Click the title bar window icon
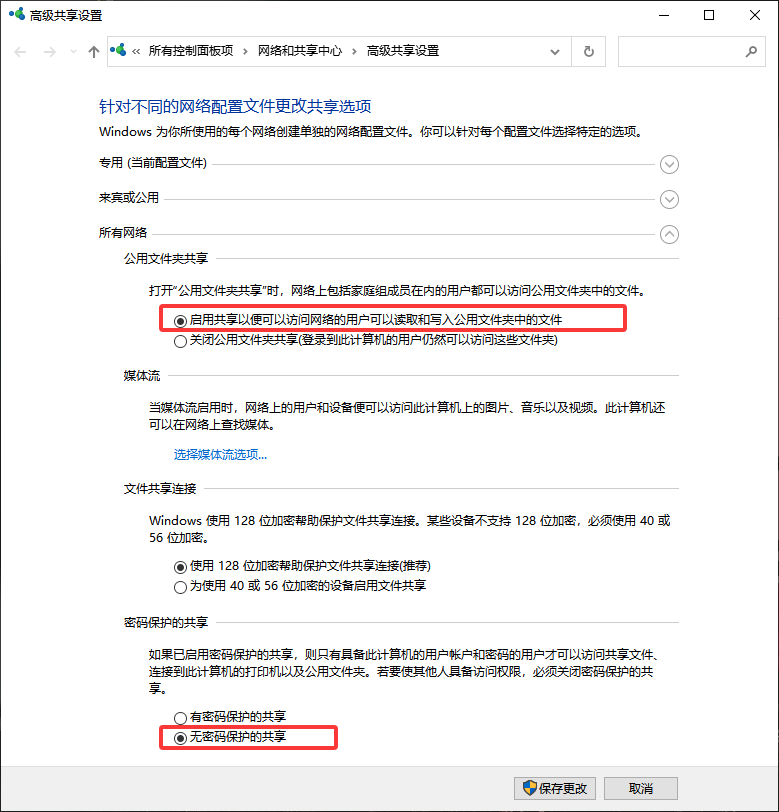 point(17,14)
